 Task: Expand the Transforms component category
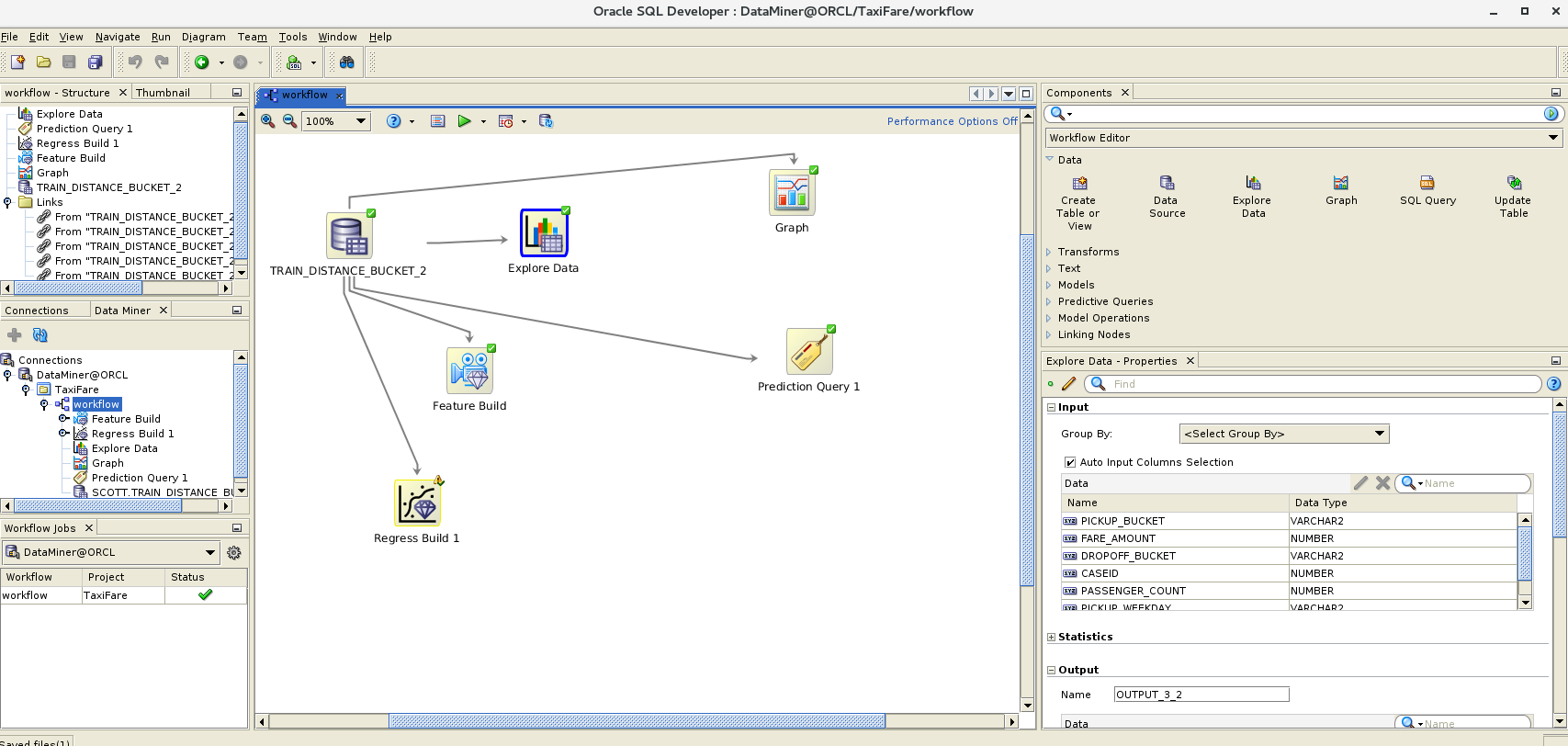1049,252
